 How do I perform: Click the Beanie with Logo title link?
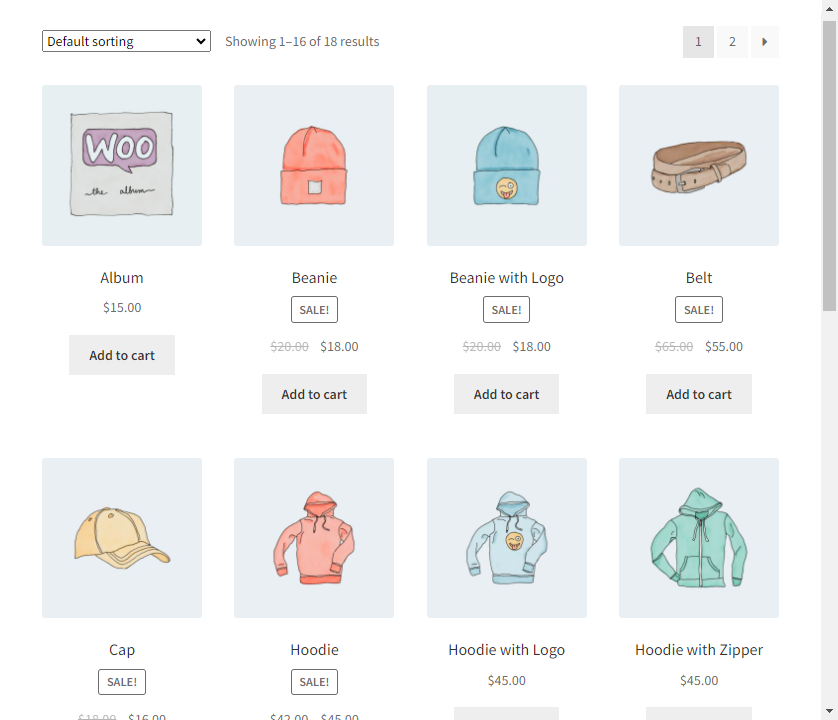(x=506, y=278)
